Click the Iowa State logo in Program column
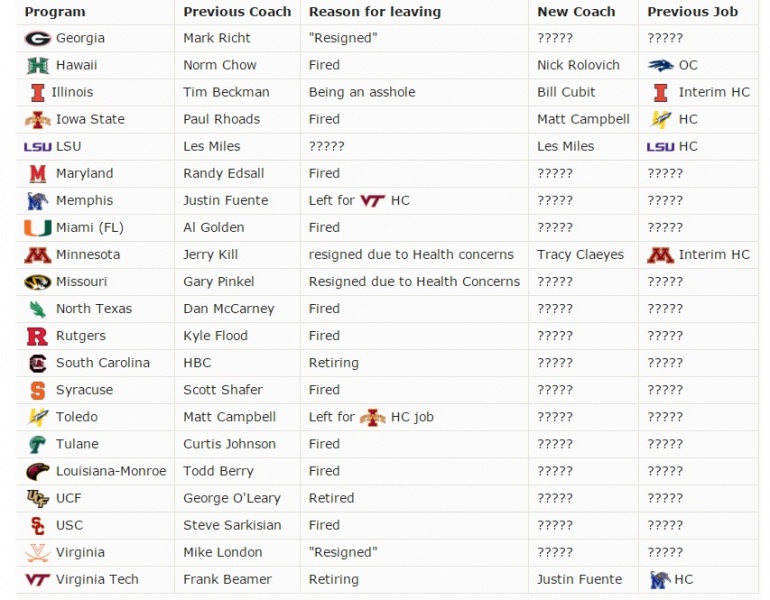This screenshot has width=770, height=600. click(x=38, y=119)
